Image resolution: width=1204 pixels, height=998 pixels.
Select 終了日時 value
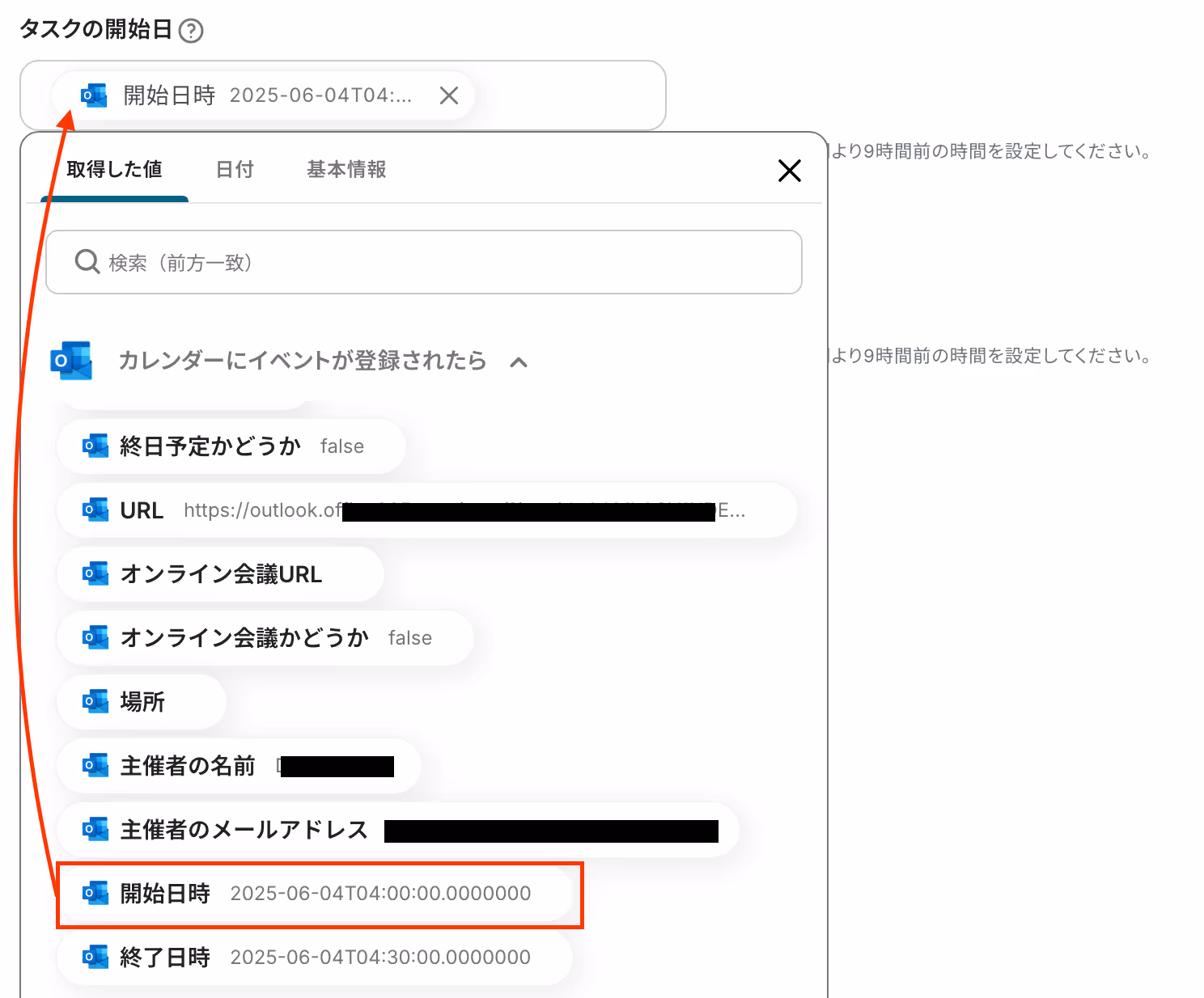point(314,958)
